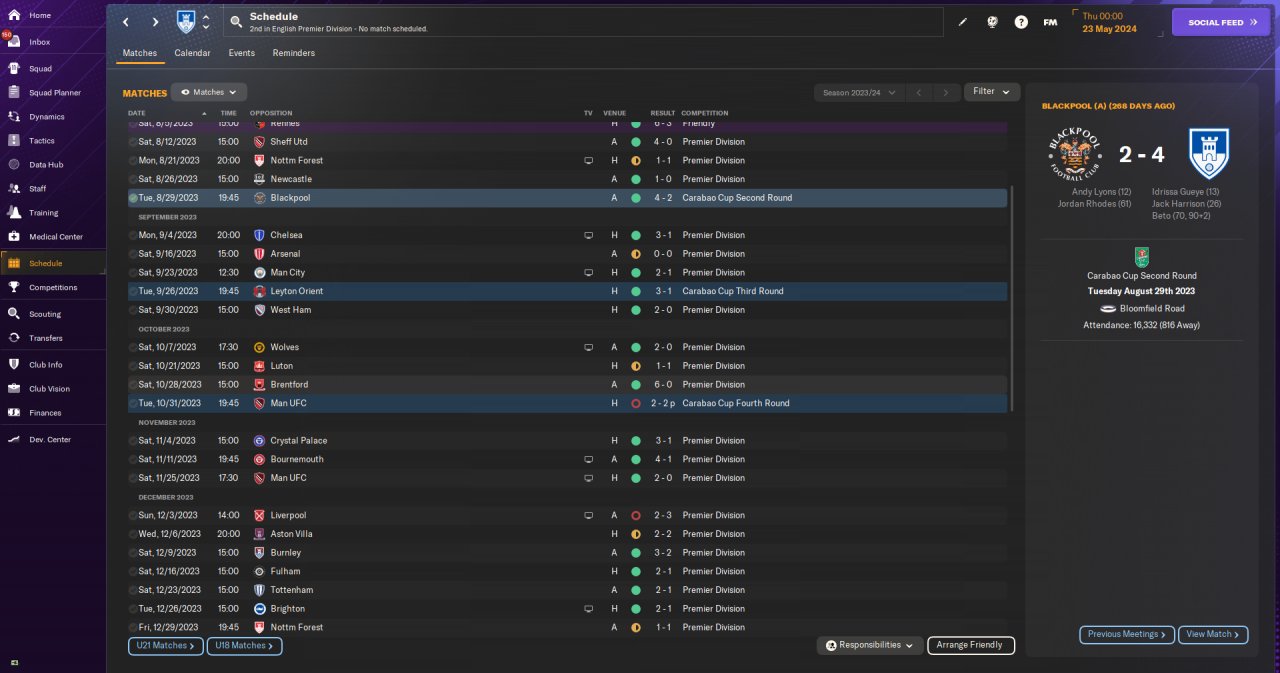
Task: Open Competitions from the sidebar
Action: click(53, 287)
